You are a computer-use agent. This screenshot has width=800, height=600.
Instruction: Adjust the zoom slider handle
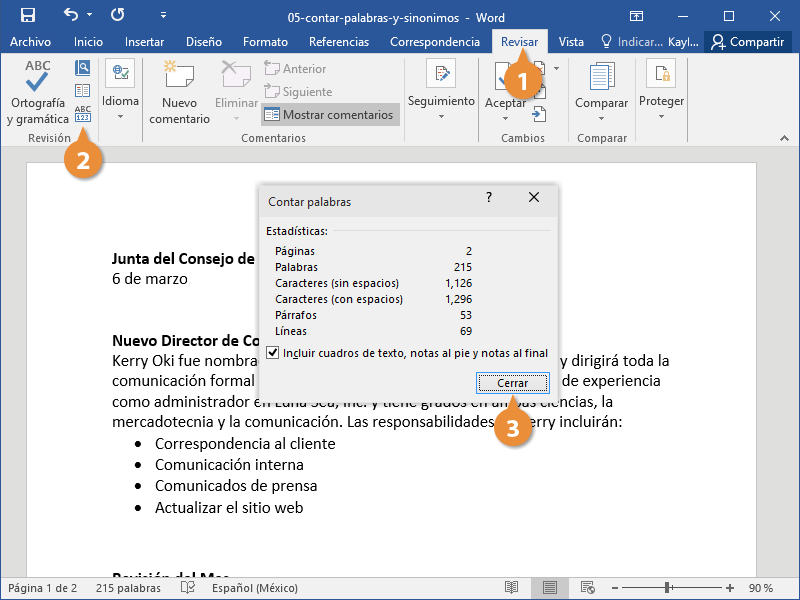tap(667, 588)
